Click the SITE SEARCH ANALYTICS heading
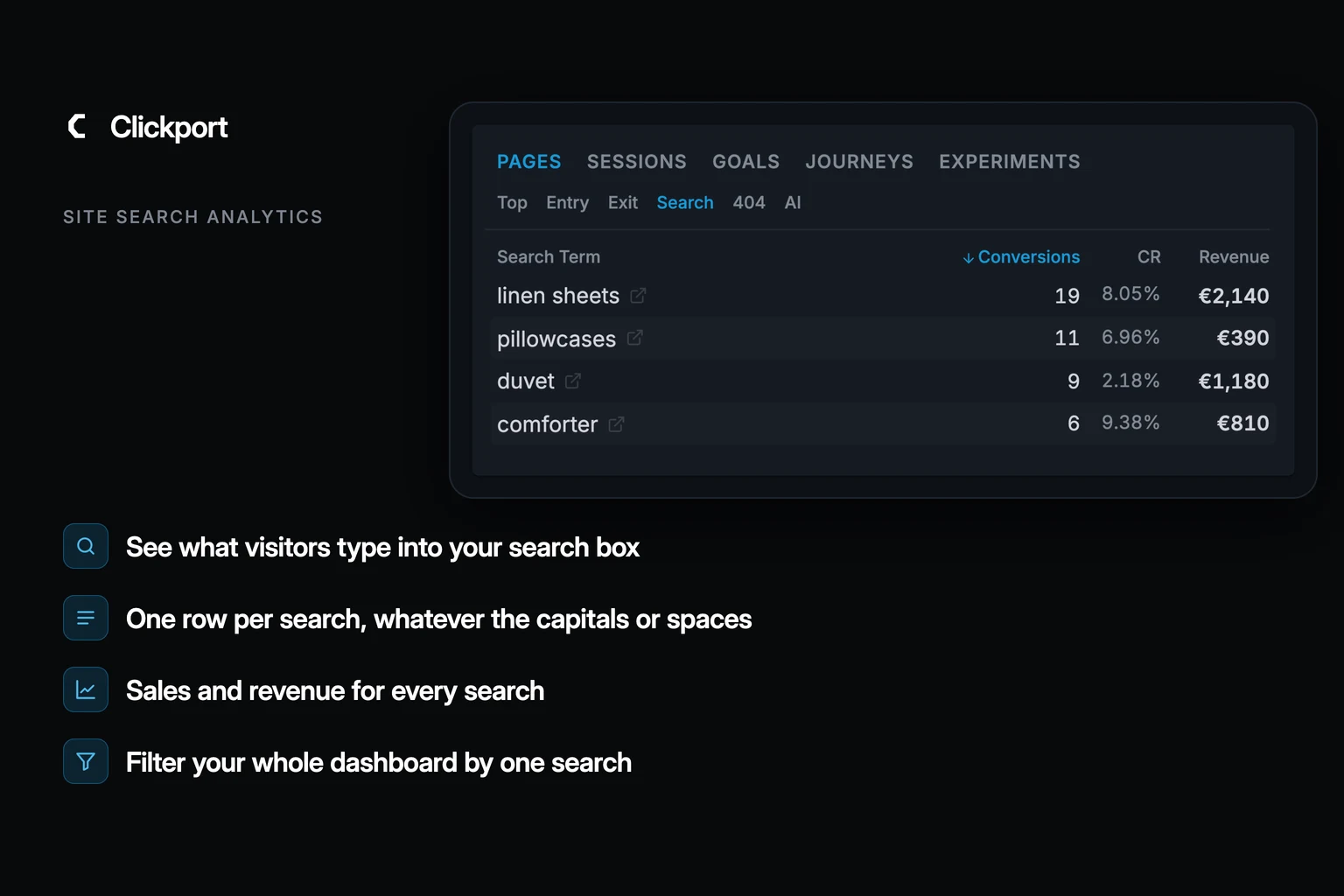The height and width of the screenshot is (896, 1344). click(192, 217)
